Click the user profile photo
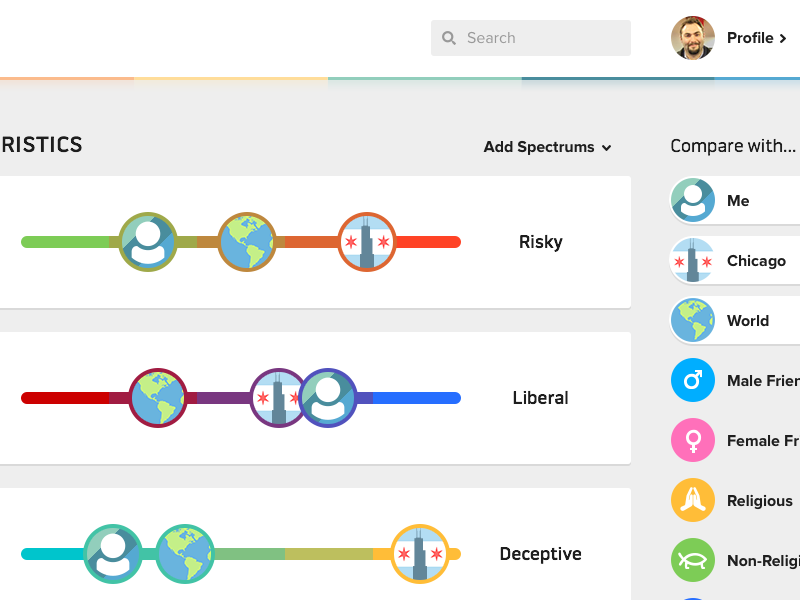 click(x=693, y=38)
